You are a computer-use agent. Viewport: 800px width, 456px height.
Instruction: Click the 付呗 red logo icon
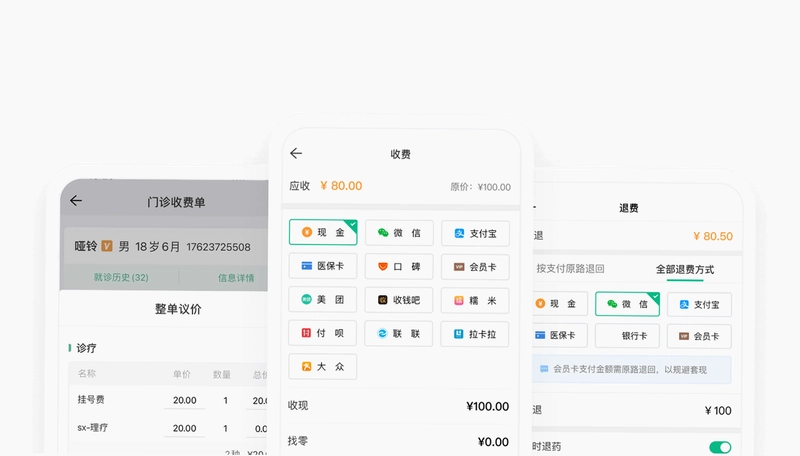pos(306,333)
